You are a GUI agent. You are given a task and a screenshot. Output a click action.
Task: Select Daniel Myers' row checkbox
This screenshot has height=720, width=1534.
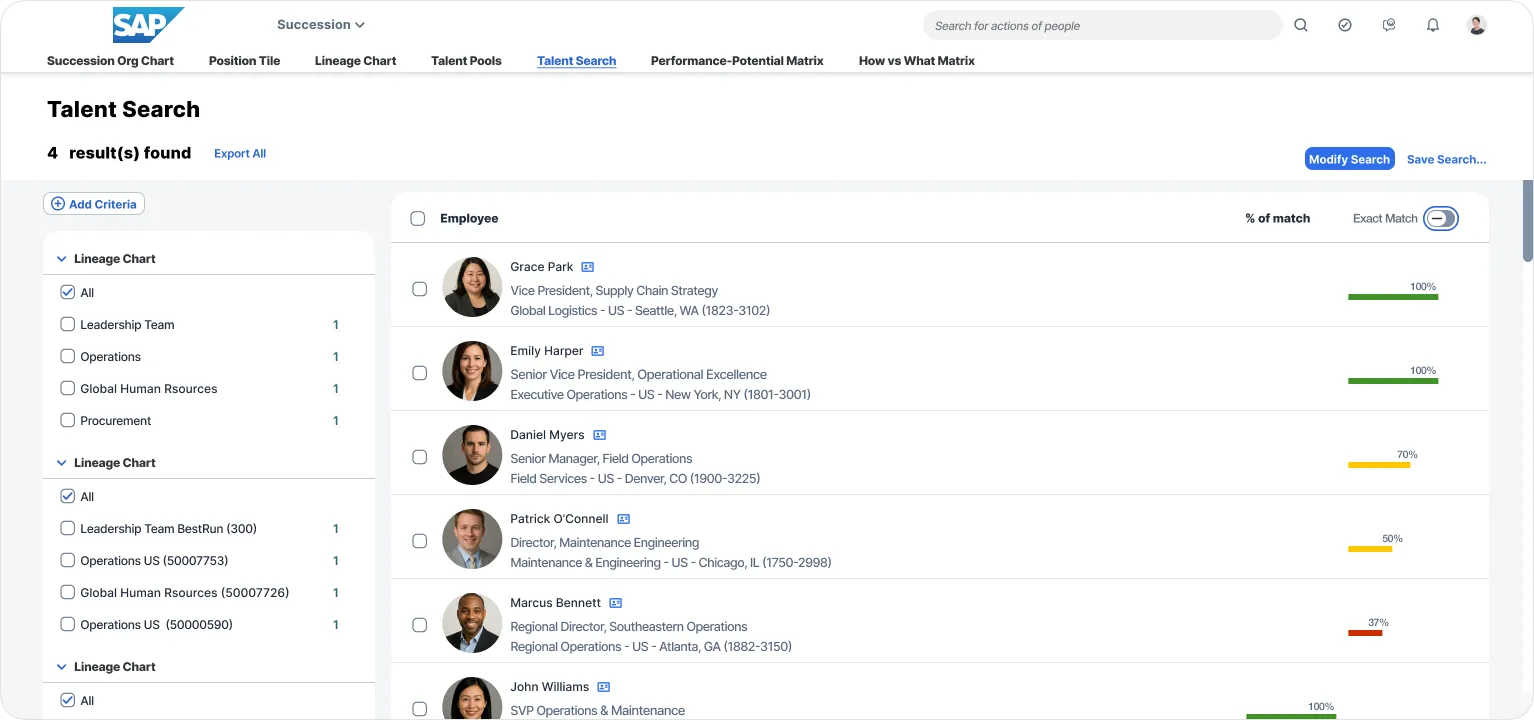coord(418,456)
